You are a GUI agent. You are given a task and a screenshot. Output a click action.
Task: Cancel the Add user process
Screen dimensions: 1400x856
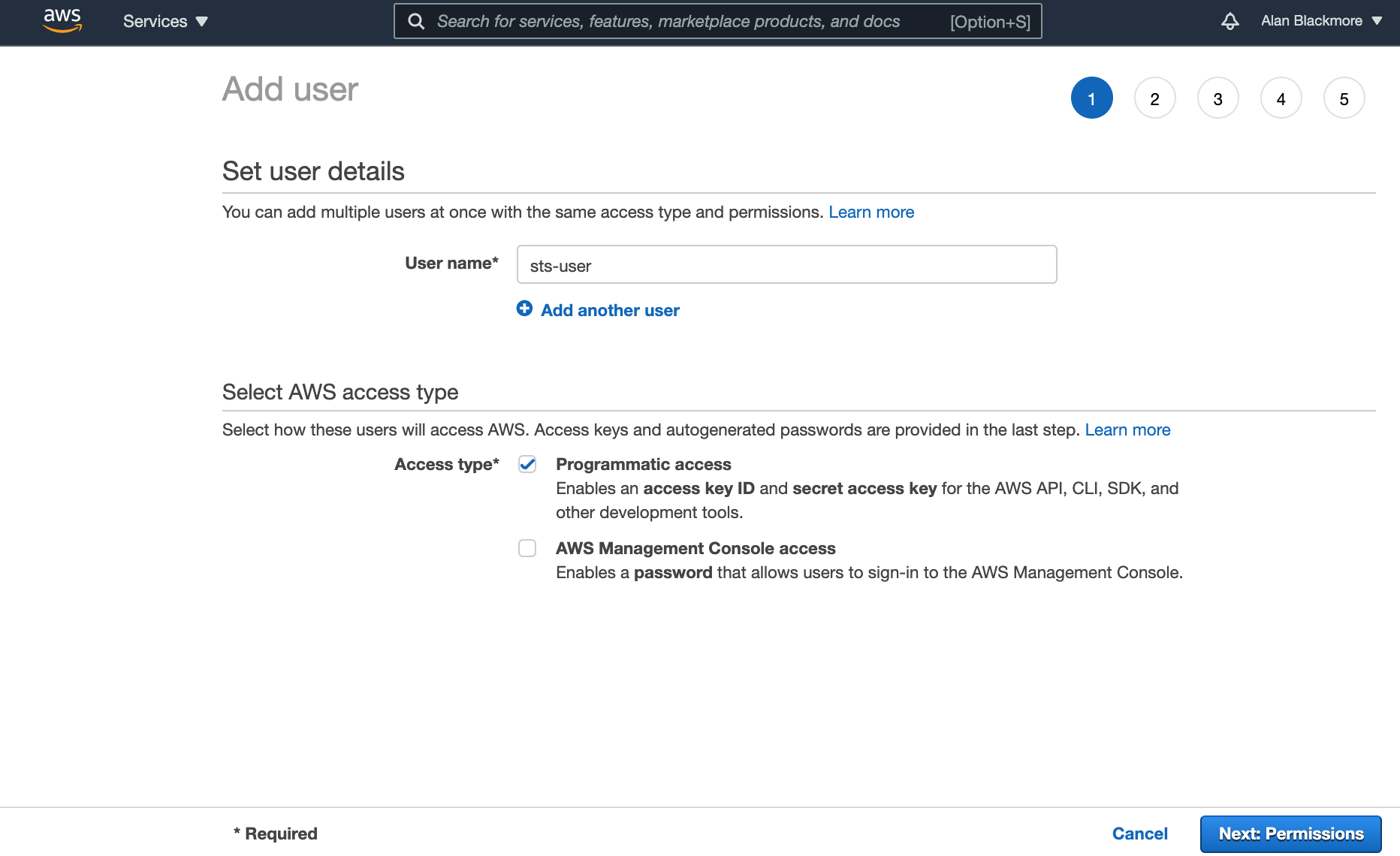coord(1139,833)
